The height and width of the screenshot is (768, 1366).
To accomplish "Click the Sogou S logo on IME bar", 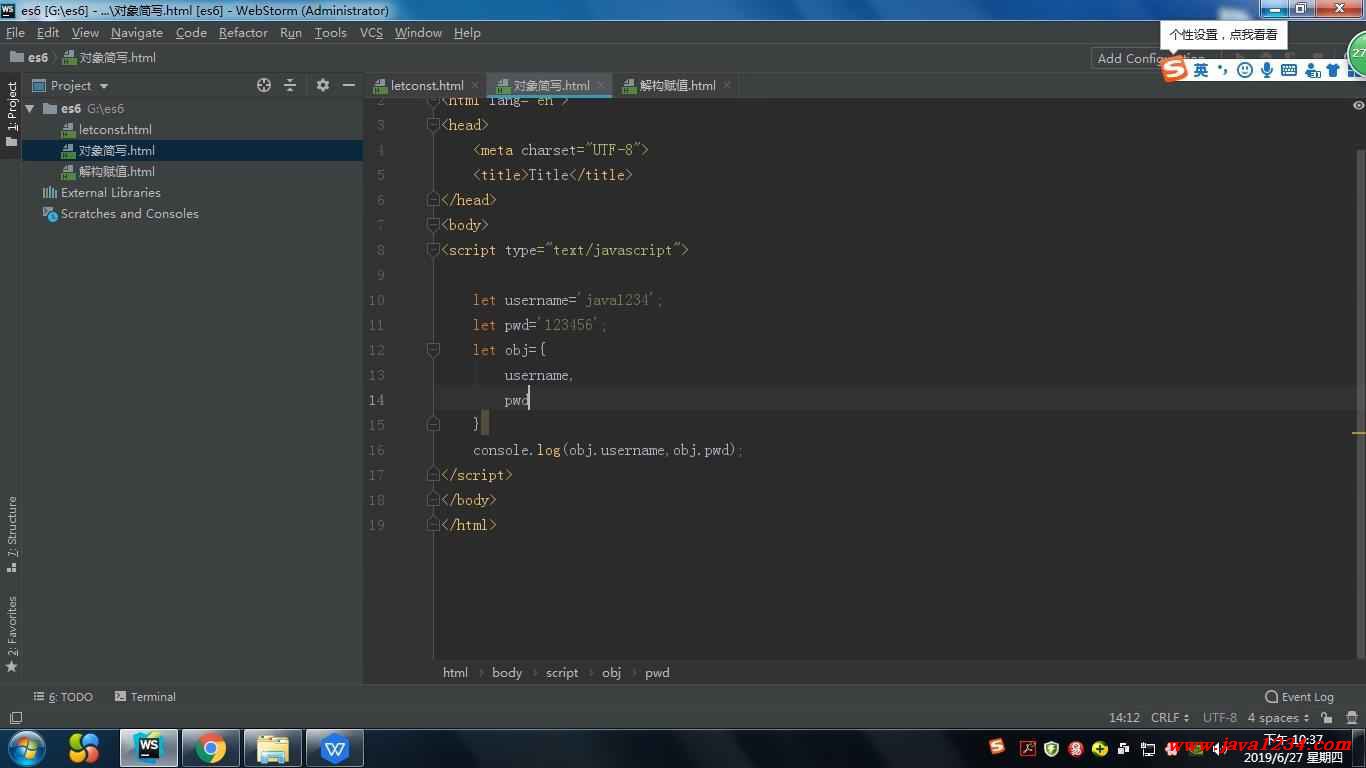I will pyautogui.click(x=1174, y=69).
